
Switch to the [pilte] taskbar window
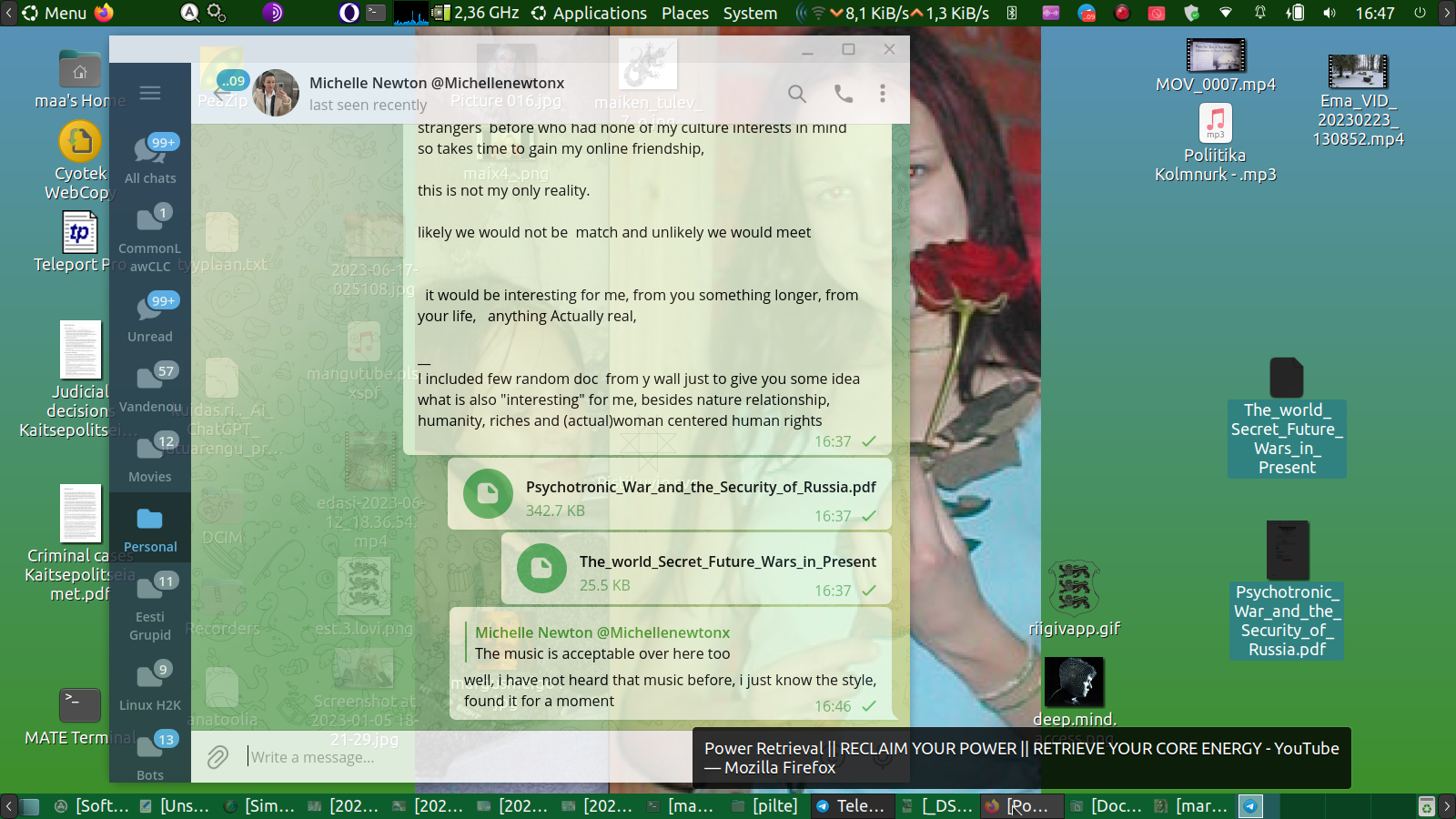(765, 805)
